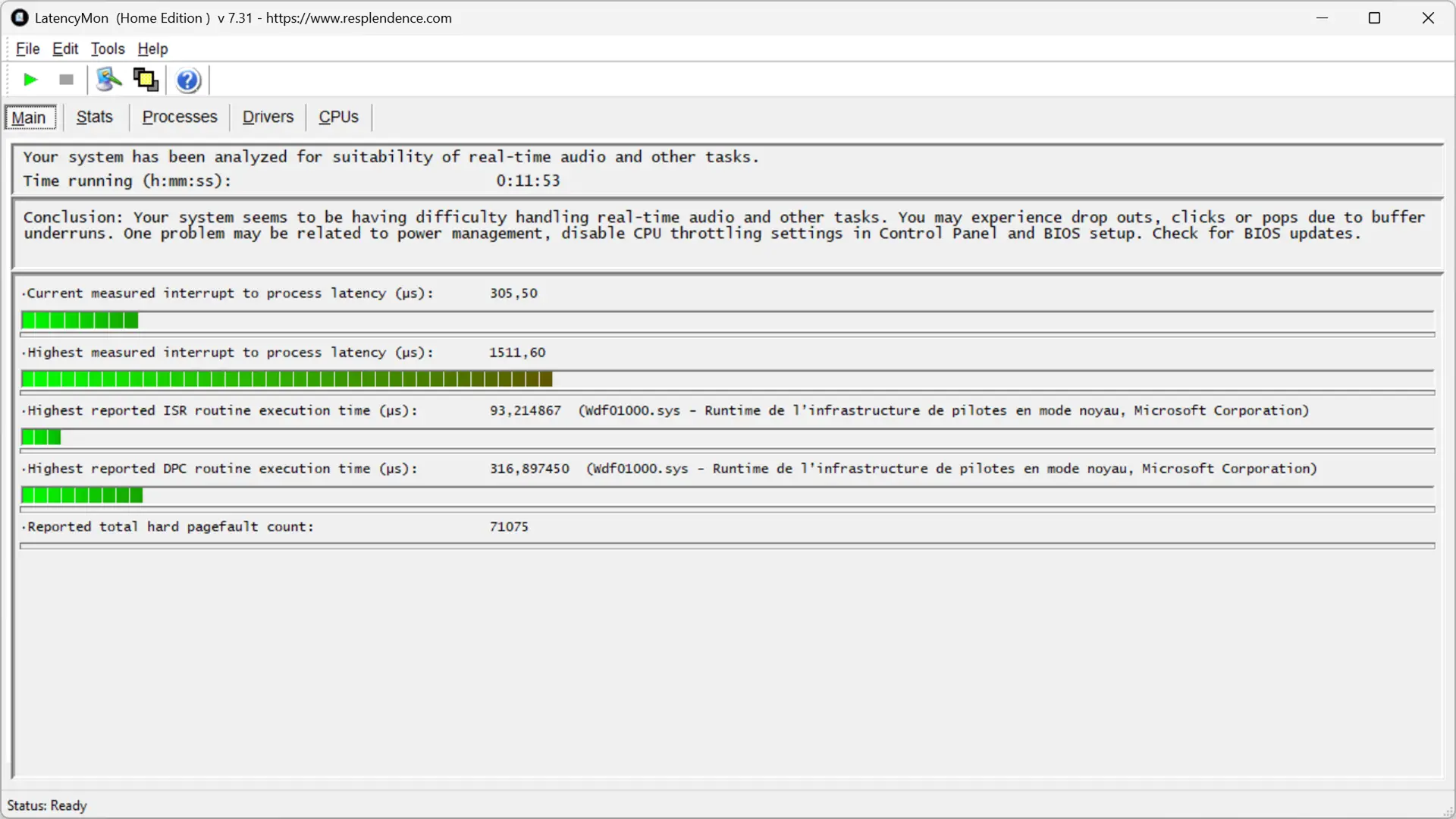Switch to the Stats tab
The width and height of the screenshot is (1456, 819).
[95, 117]
